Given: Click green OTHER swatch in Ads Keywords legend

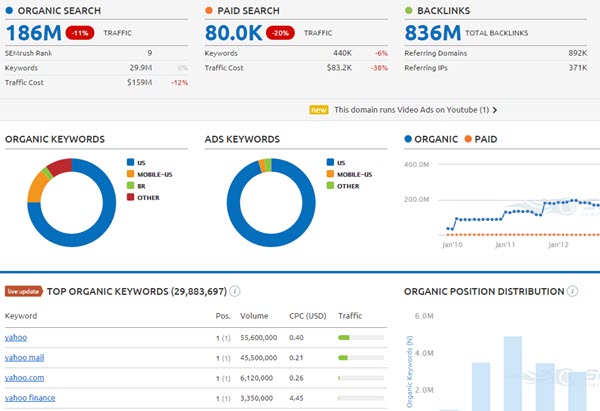Looking at the screenshot, I should [330, 186].
